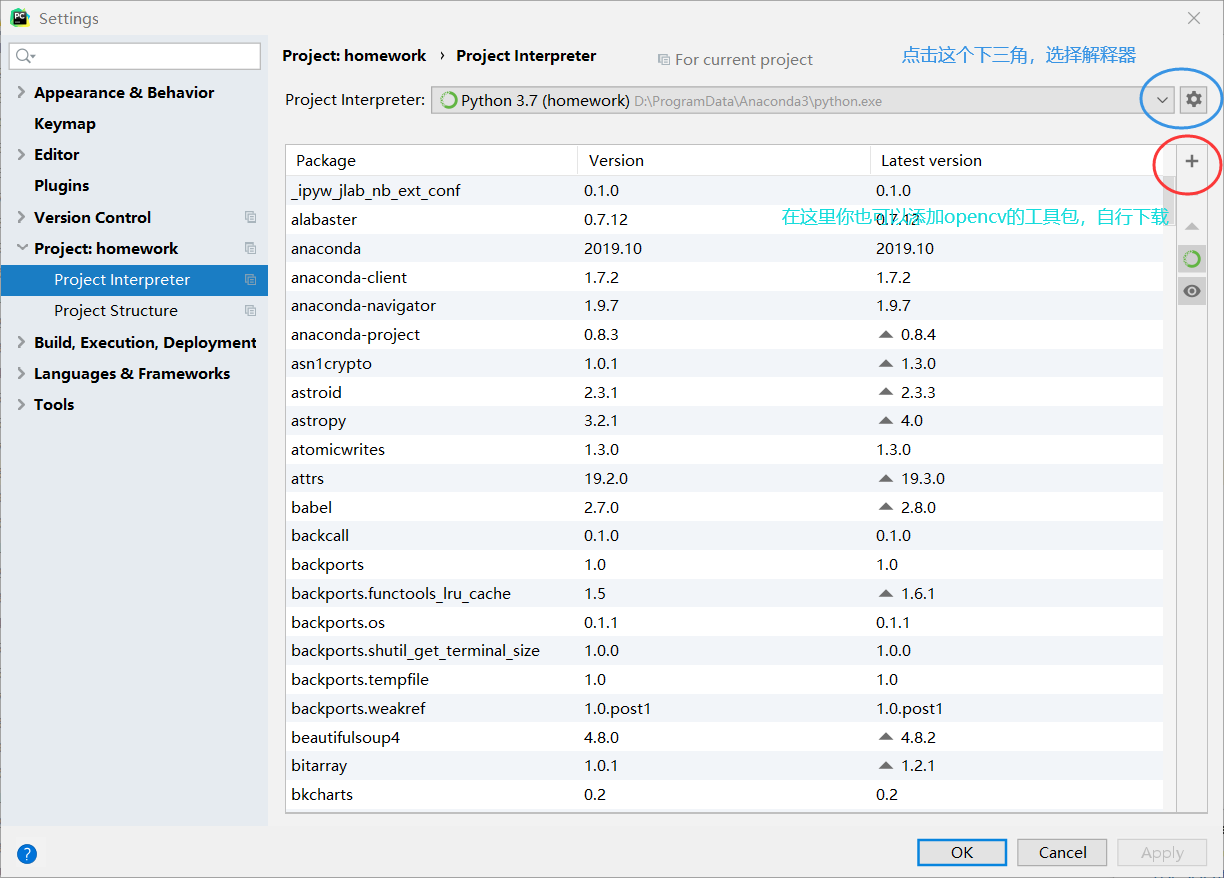Sort by Latest version column header
Viewport: 1224px width, 878px height.
(x=1016, y=160)
